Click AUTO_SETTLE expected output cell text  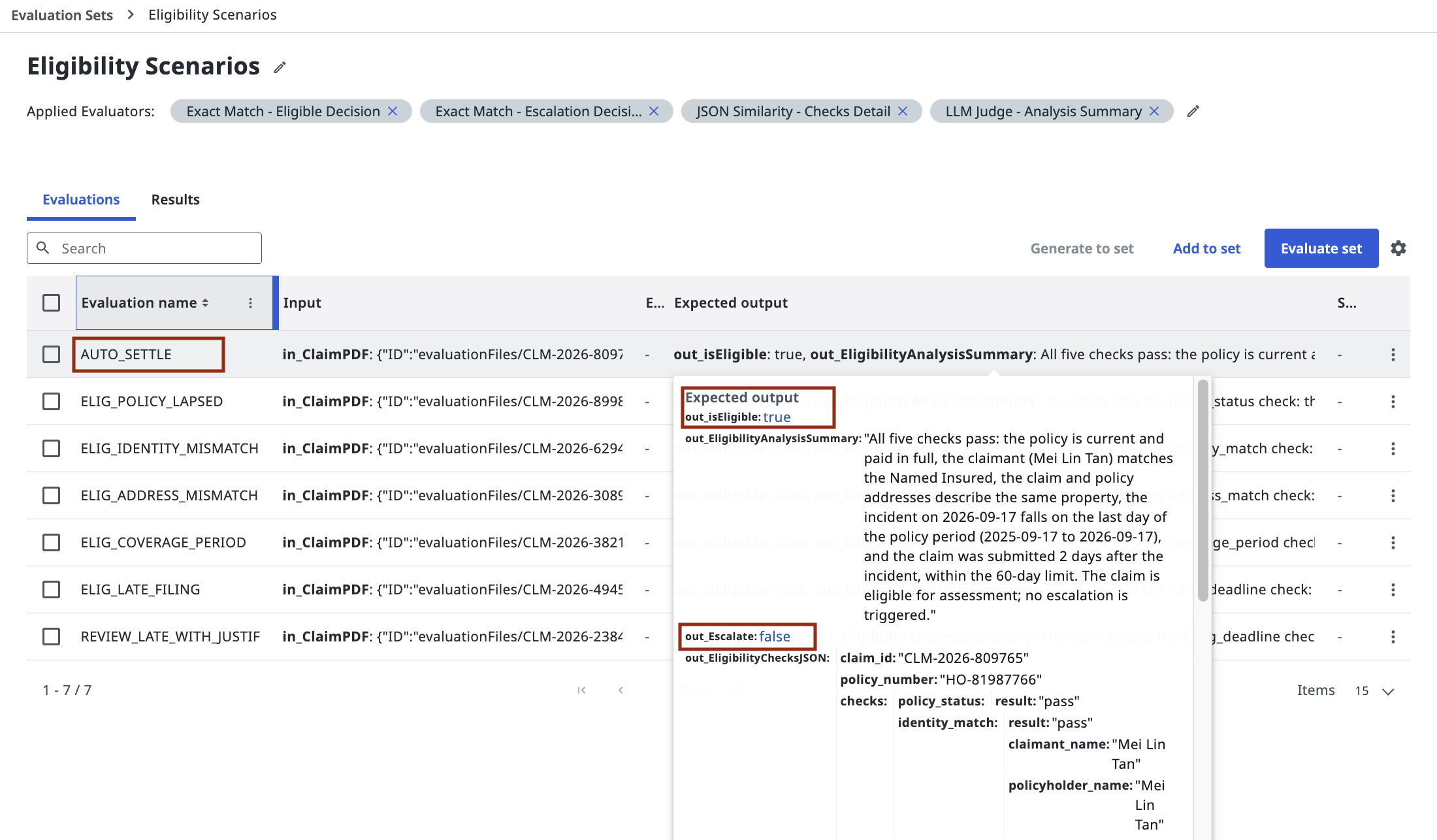994,354
